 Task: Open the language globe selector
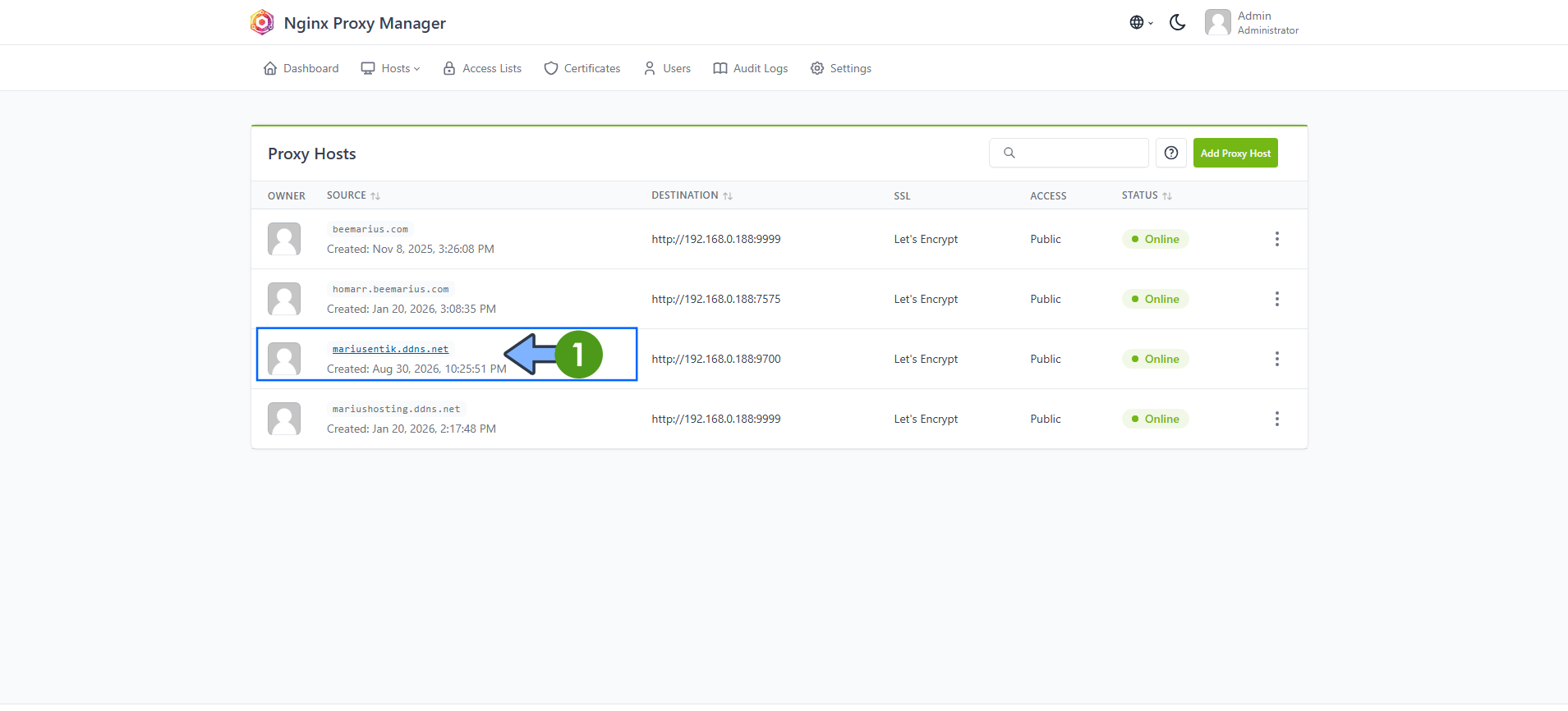[x=1141, y=22]
